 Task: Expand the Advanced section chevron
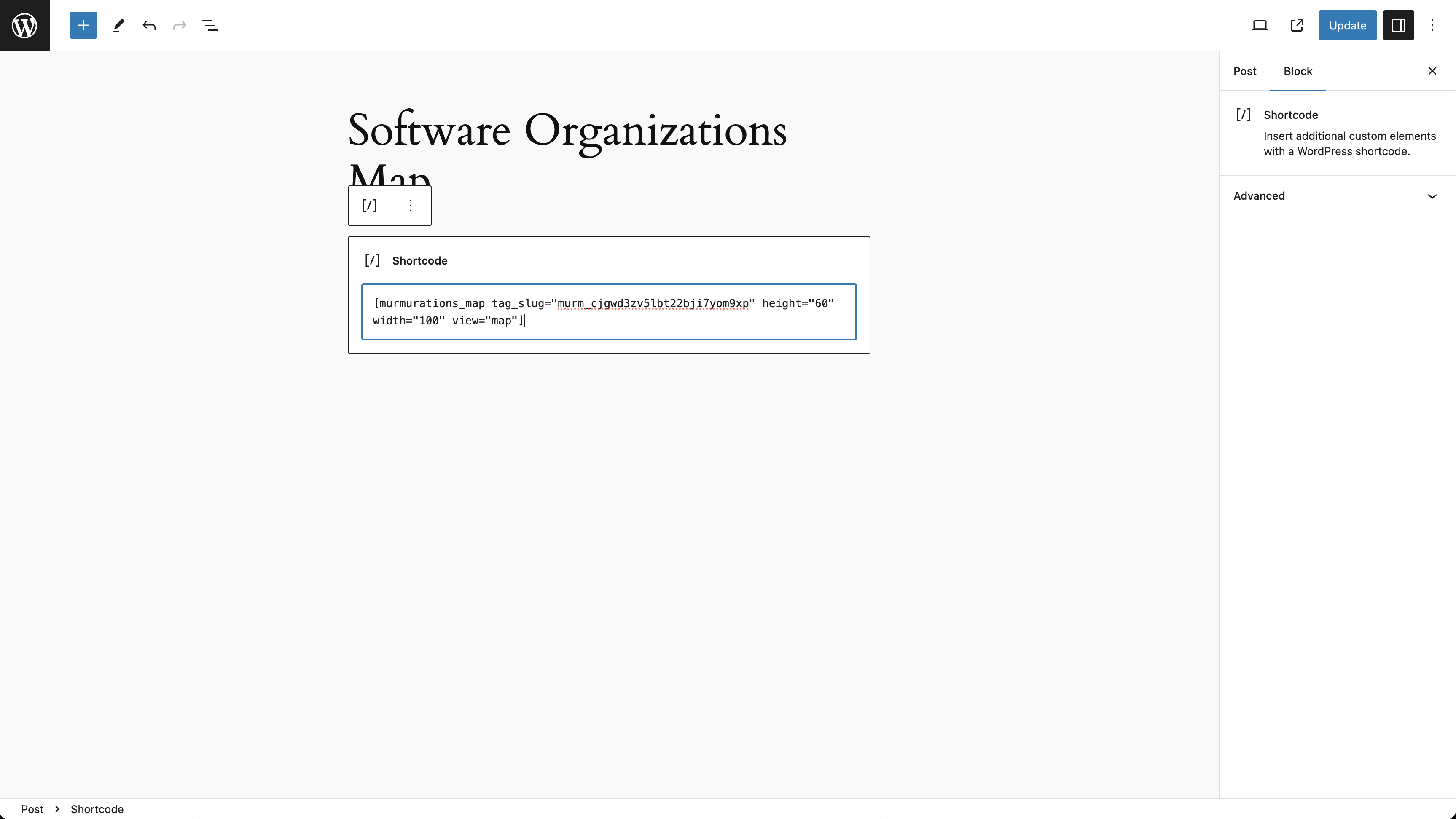tap(1432, 196)
